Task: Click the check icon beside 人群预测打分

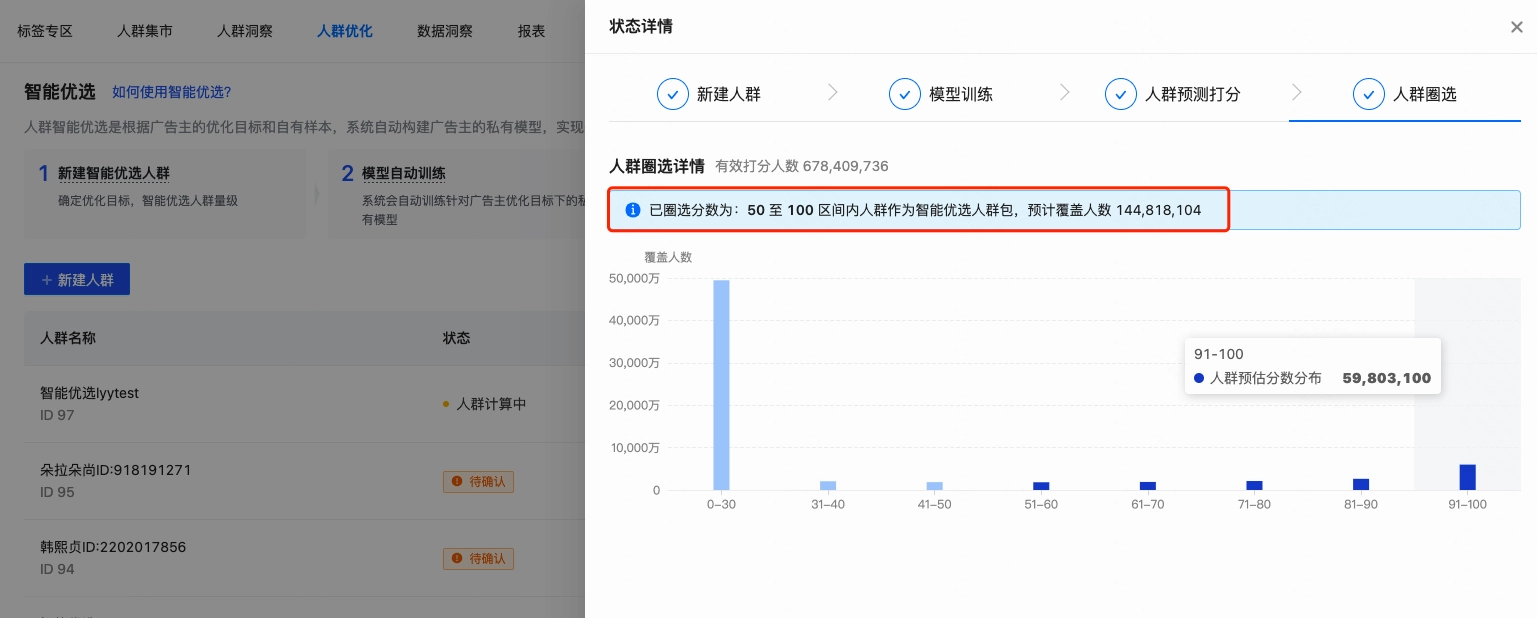Action: [1121, 93]
